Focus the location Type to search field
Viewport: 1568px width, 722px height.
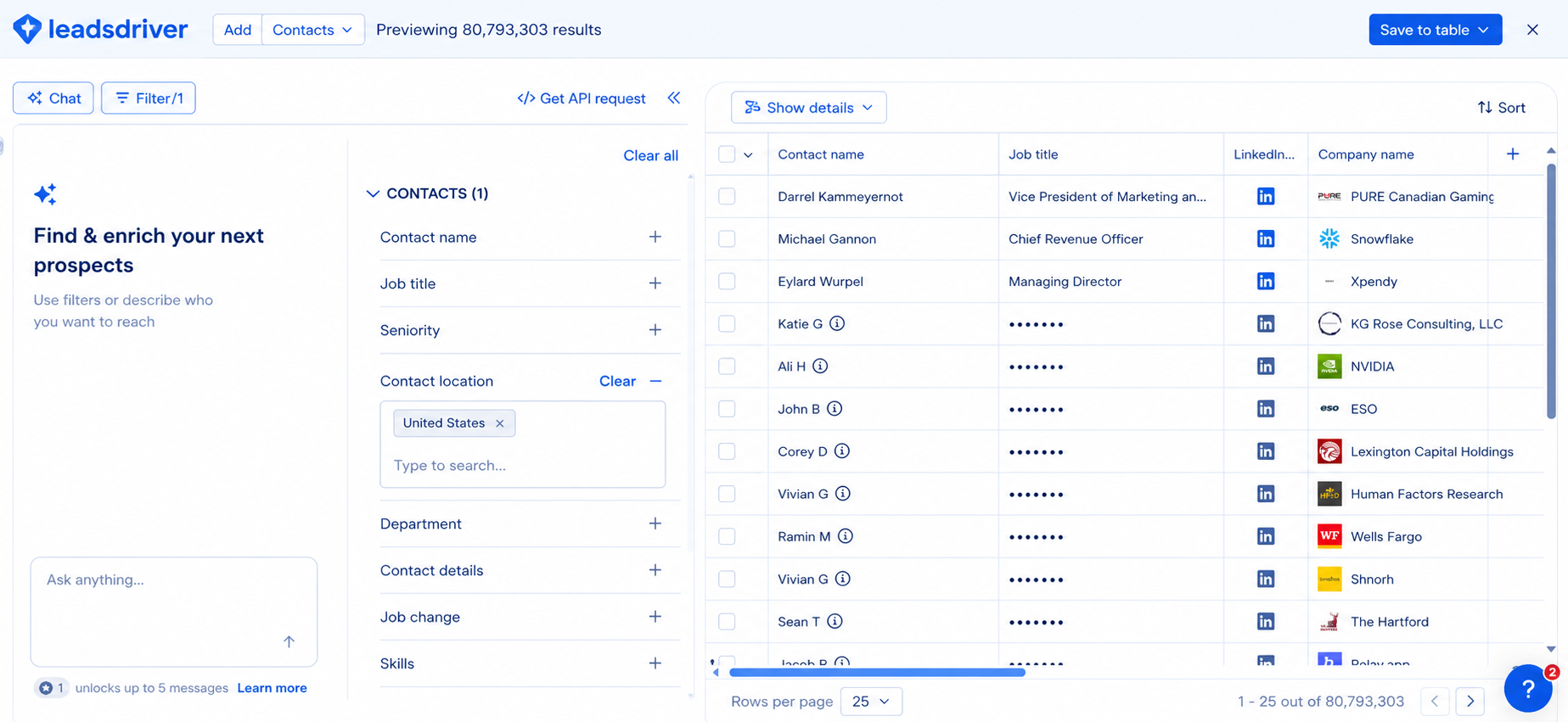[x=522, y=465]
